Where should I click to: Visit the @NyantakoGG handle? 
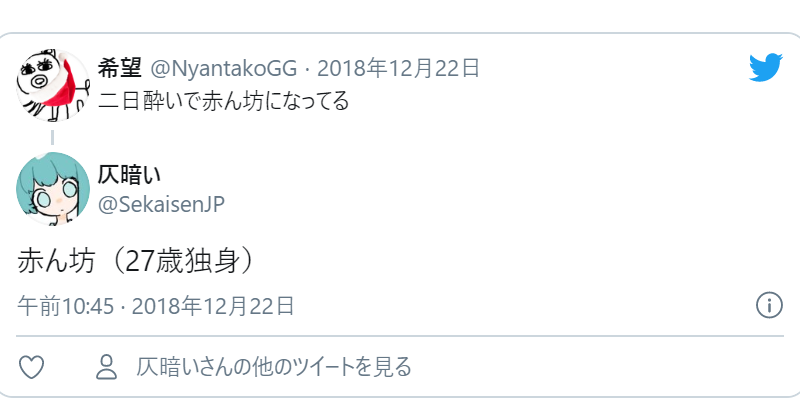pos(223,68)
